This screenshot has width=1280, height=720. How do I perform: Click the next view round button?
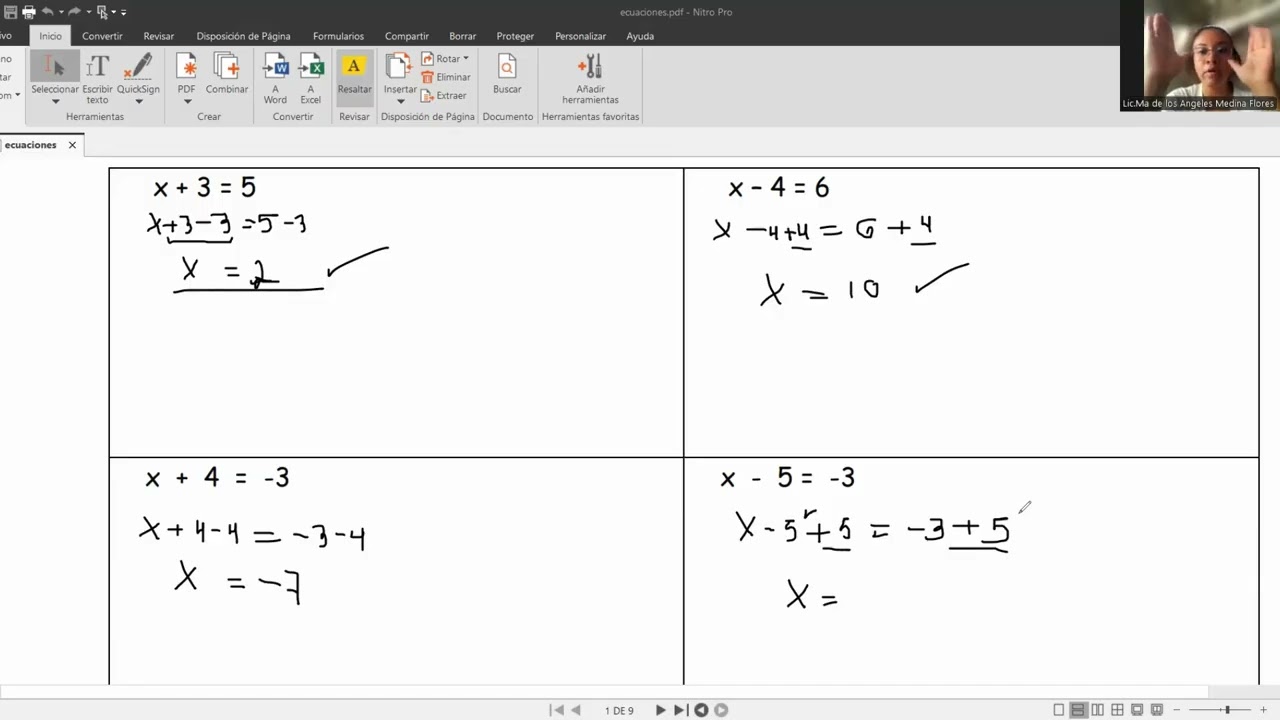click(721, 710)
